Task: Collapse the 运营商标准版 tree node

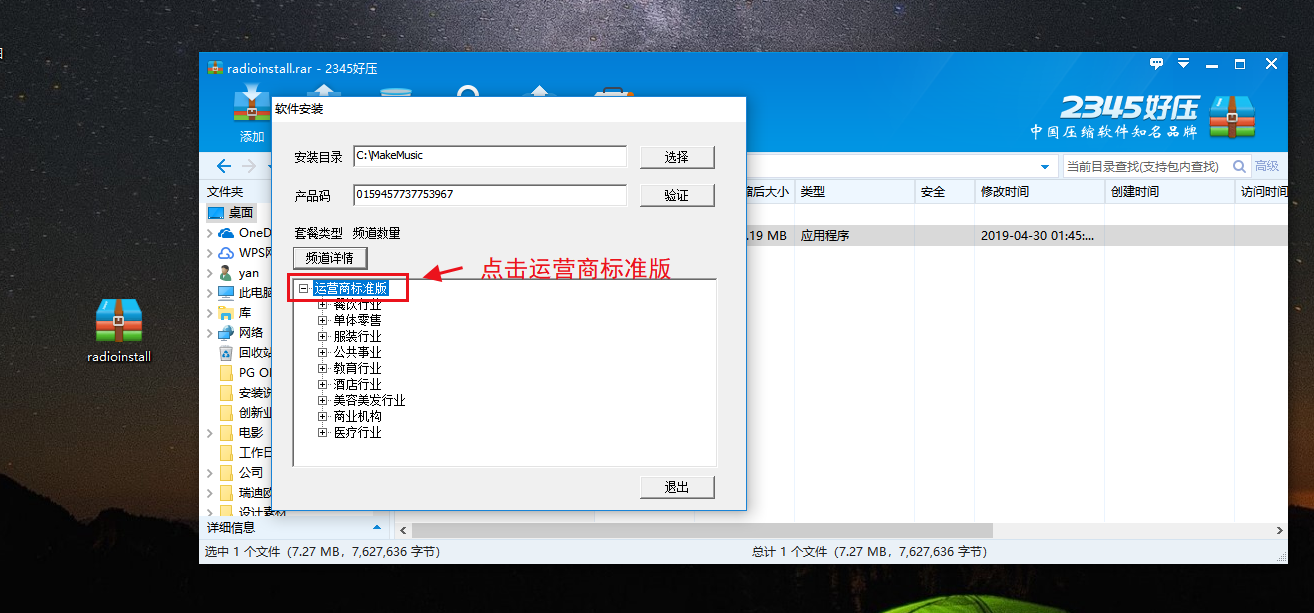Action: tap(303, 288)
